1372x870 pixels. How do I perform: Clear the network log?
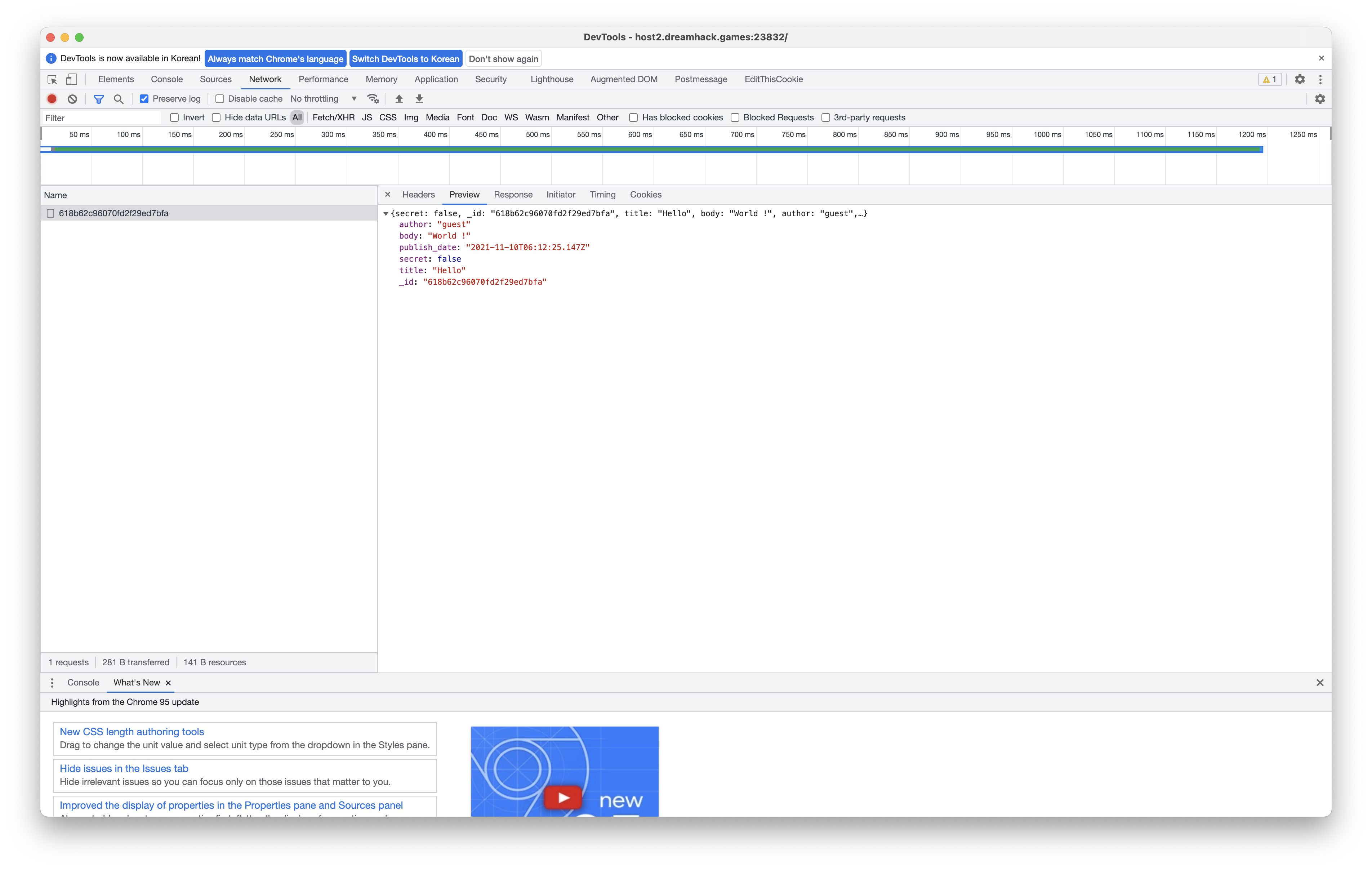[x=72, y=99]
